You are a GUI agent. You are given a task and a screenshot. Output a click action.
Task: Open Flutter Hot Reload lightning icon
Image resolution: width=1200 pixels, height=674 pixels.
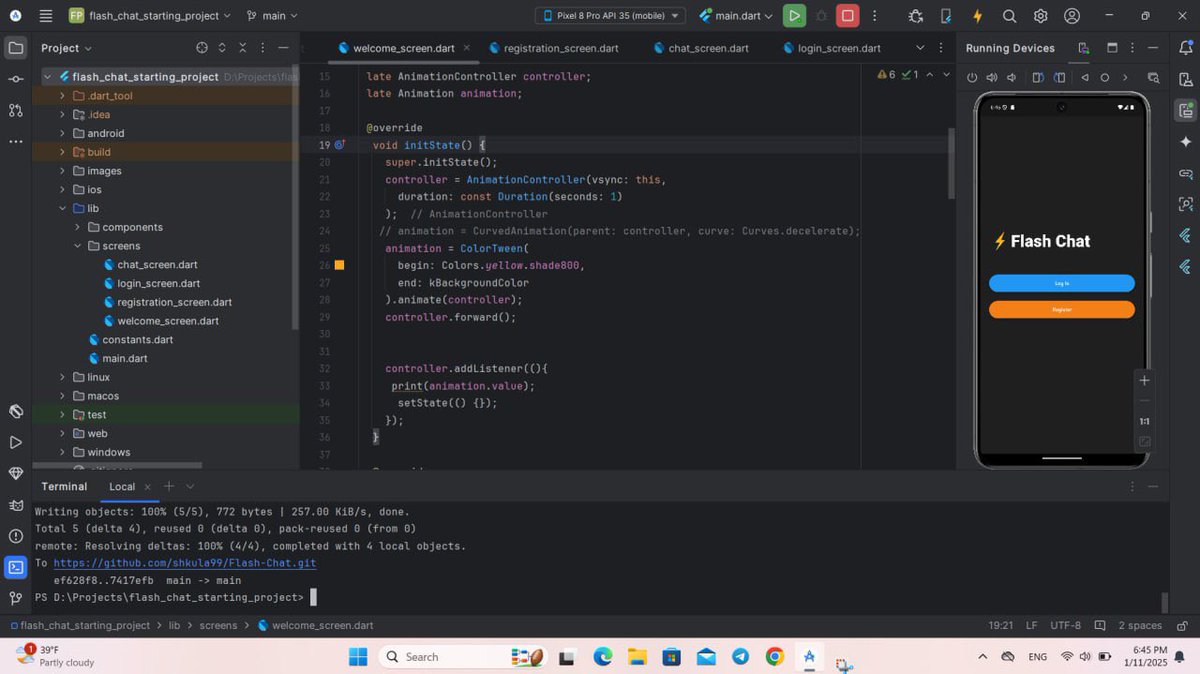[x=978, y=16]
